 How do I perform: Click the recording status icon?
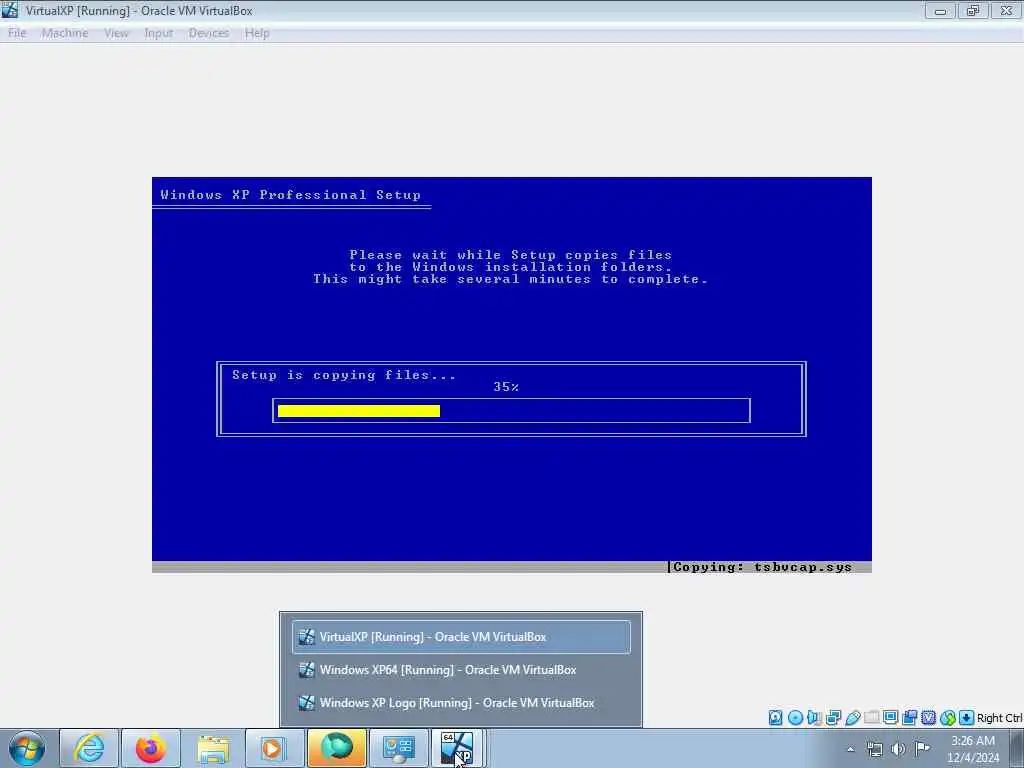click(x=910, y=718)
